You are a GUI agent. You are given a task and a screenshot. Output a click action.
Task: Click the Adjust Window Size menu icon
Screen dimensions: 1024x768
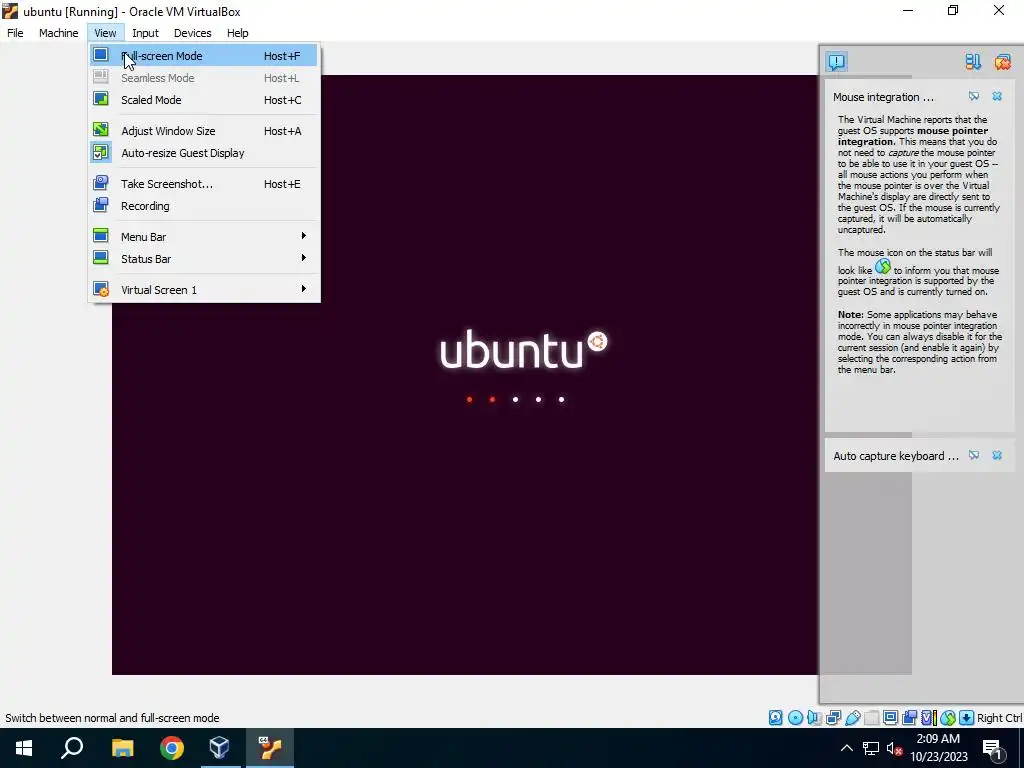(101, 130)
